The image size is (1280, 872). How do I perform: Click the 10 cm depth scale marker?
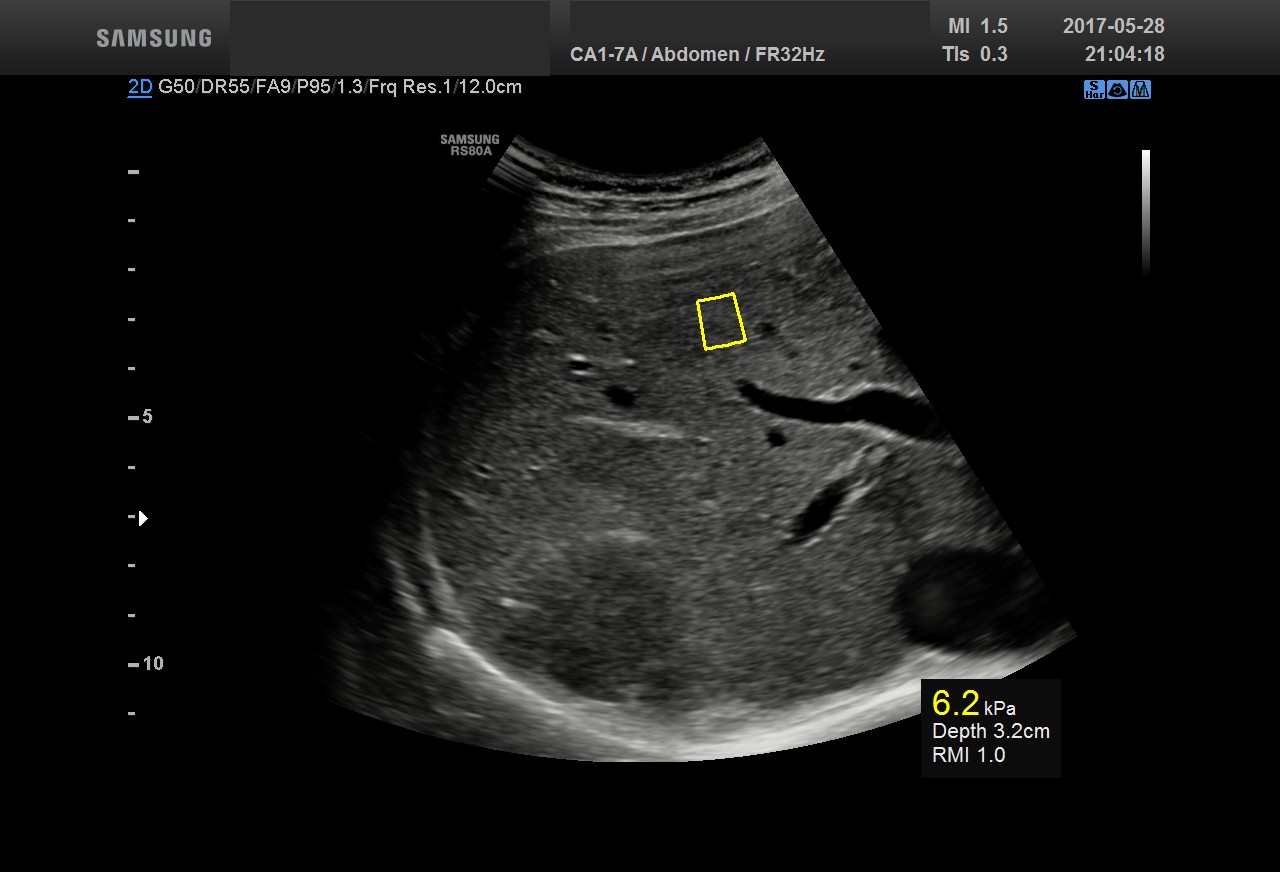151,664
